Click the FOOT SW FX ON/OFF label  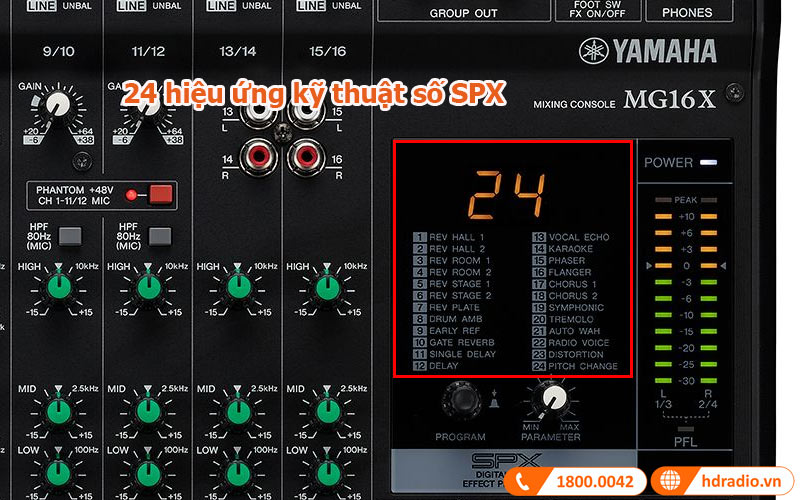pyautogui.click(x=597, y=9)
